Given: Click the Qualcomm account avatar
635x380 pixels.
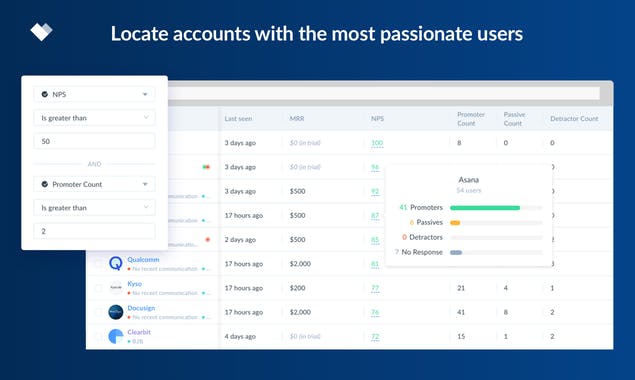Looking at the screenshot, I should [x=116, y=263].
